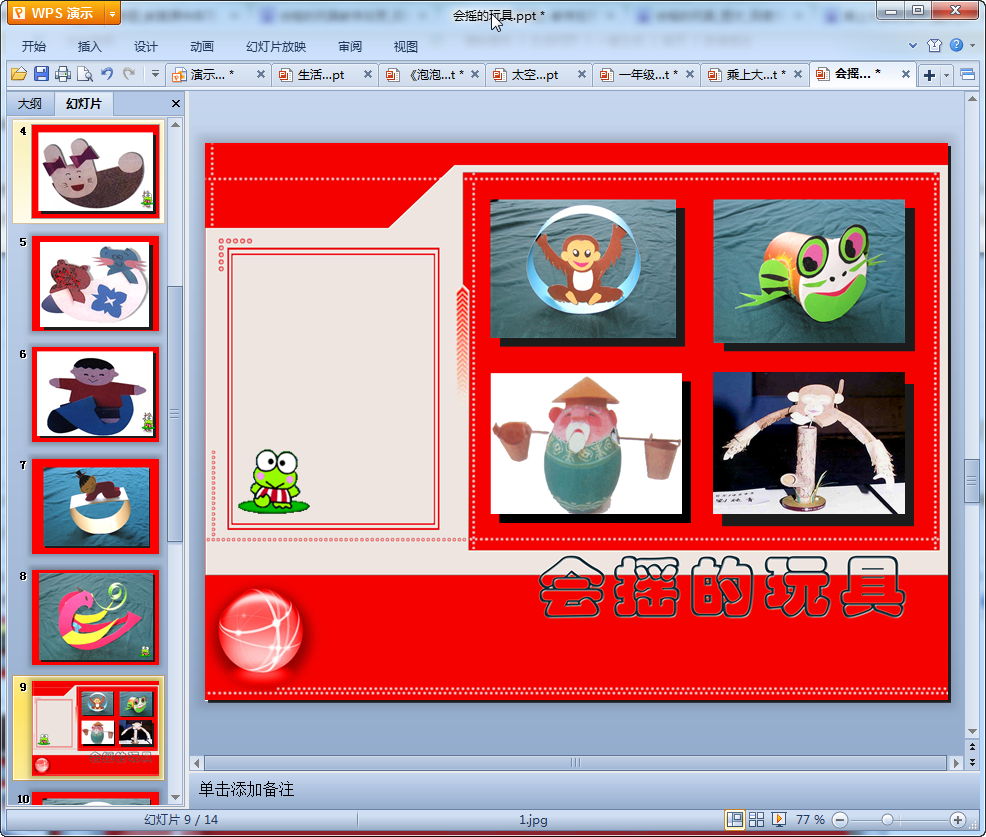Open the 审阅 ribbon tab

(350, 47)
